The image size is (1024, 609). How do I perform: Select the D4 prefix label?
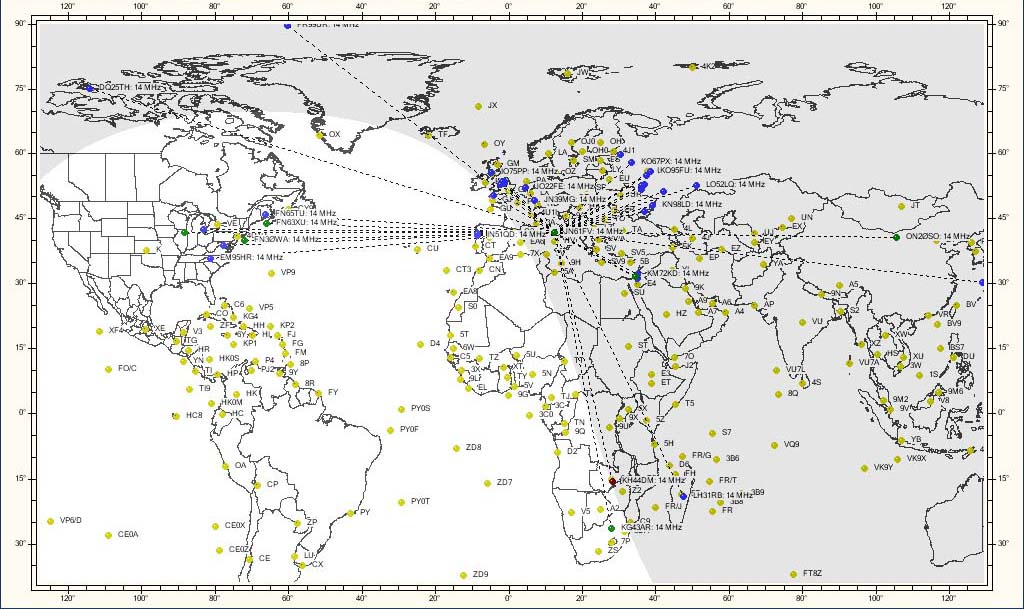[x=435, y=343]
